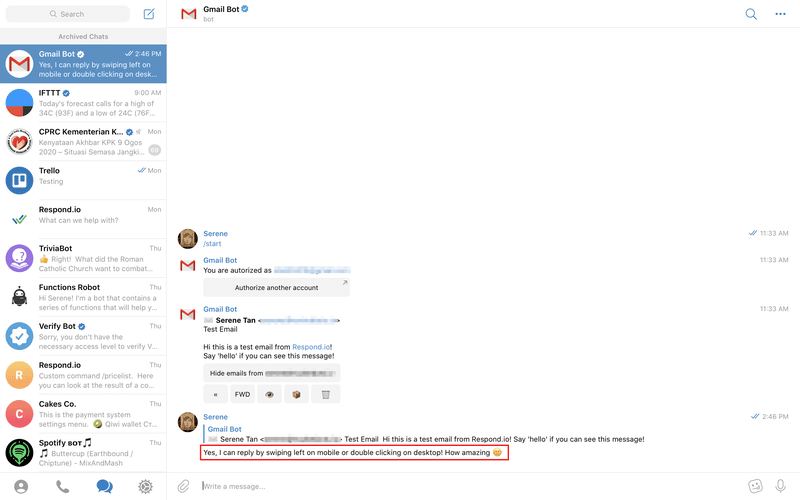Open the TriviaBot chat
Image resolution: width=800 pixels, height=500 pixels.
click(83, 258)
